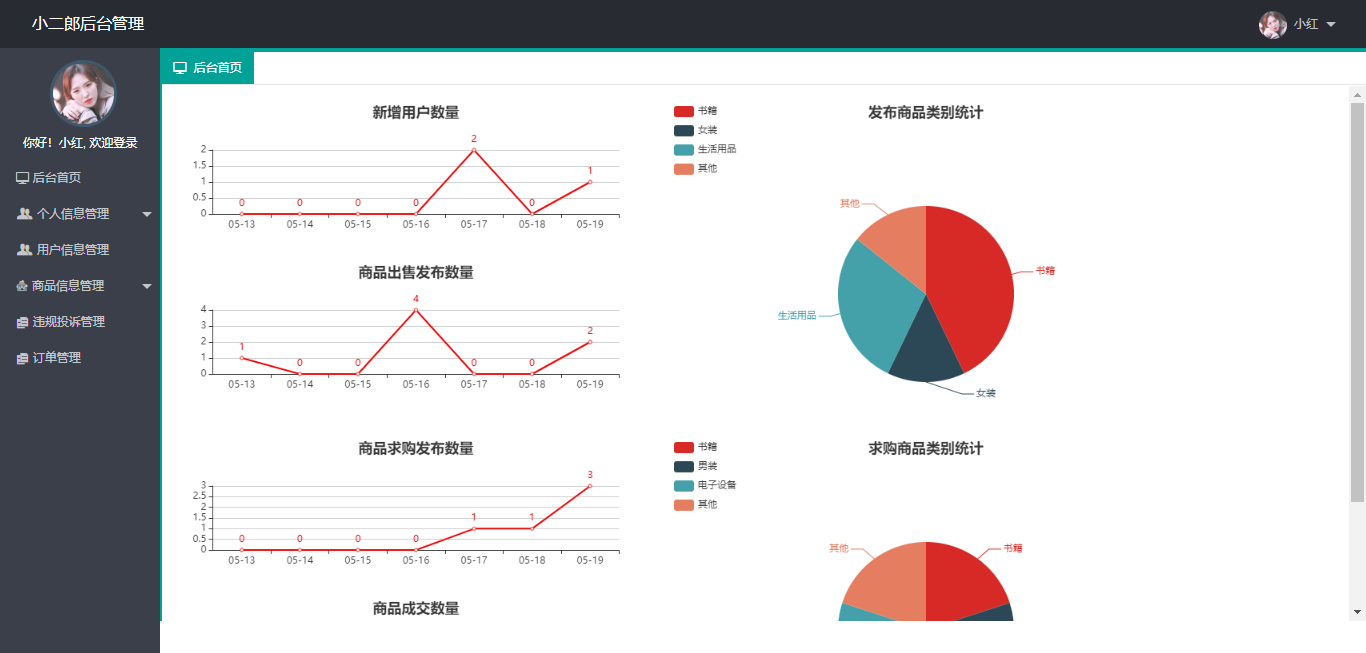1366x653 pixels.
Task: Click the 求购商品类别统计 chart title
Action: (926, 449)
